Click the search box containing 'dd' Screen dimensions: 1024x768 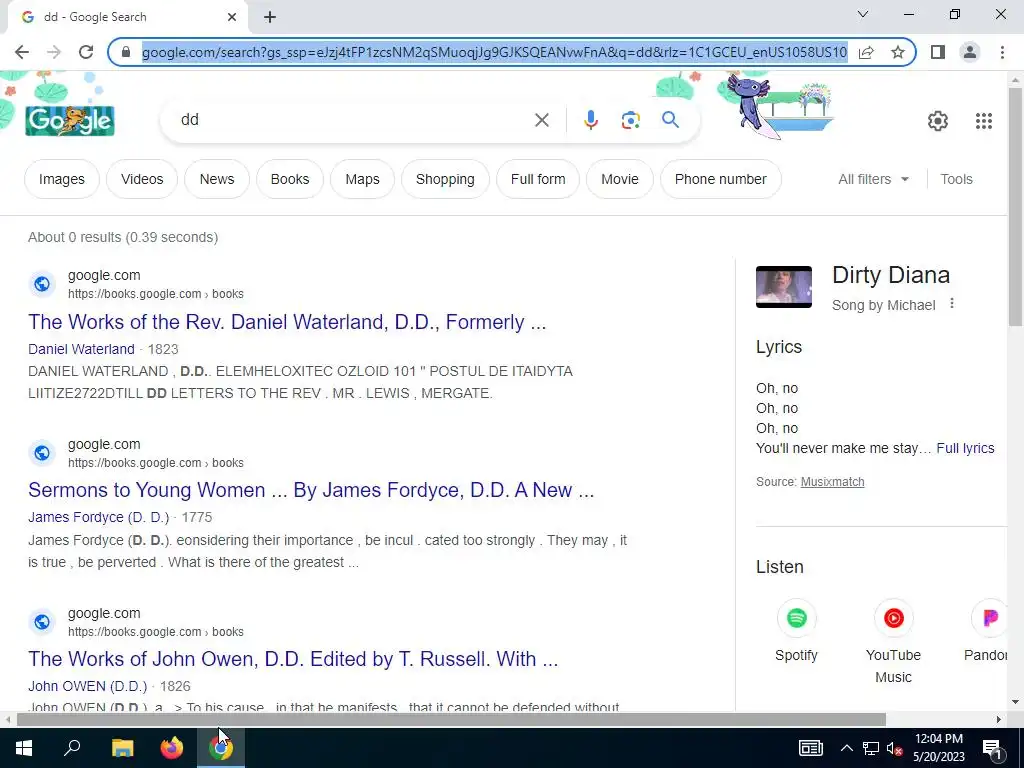pyautogui.click(x=353, y=120)
